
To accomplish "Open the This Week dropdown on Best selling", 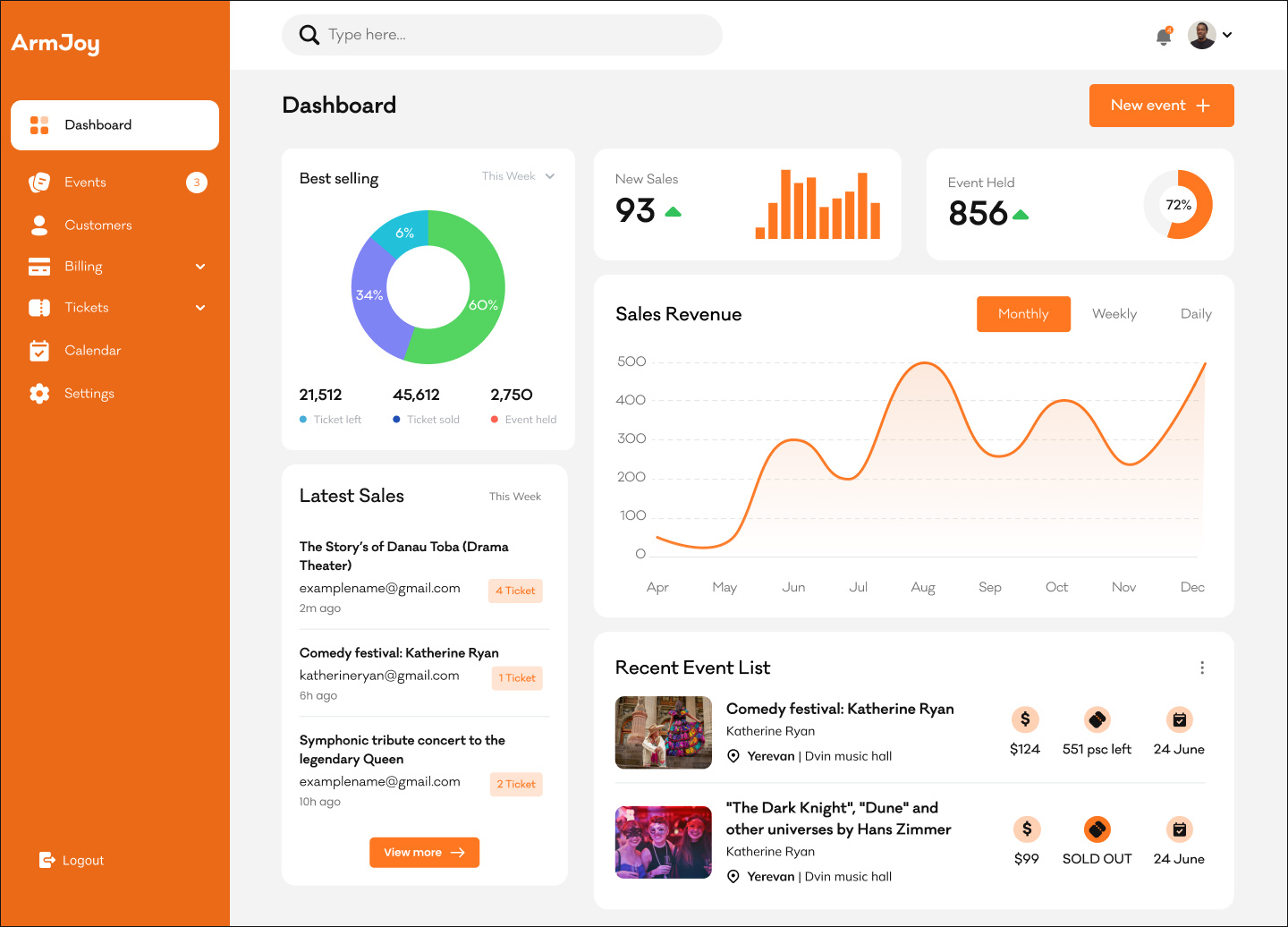I will tap(519, 176).
